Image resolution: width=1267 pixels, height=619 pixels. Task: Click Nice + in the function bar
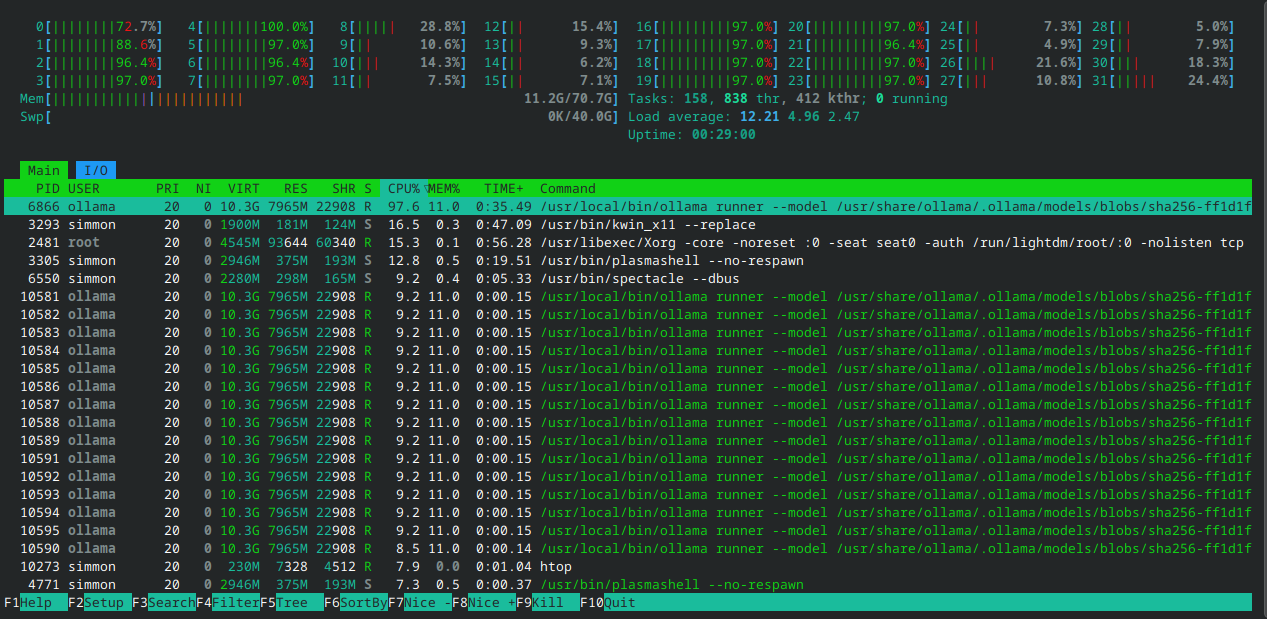point(484,603)
